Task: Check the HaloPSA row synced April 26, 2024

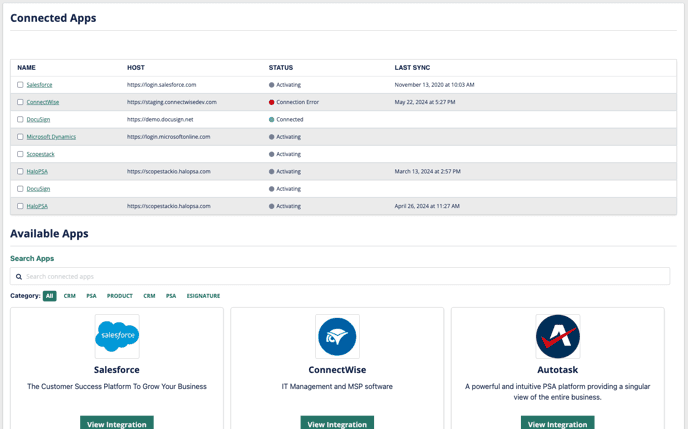Action: [20, 206]
